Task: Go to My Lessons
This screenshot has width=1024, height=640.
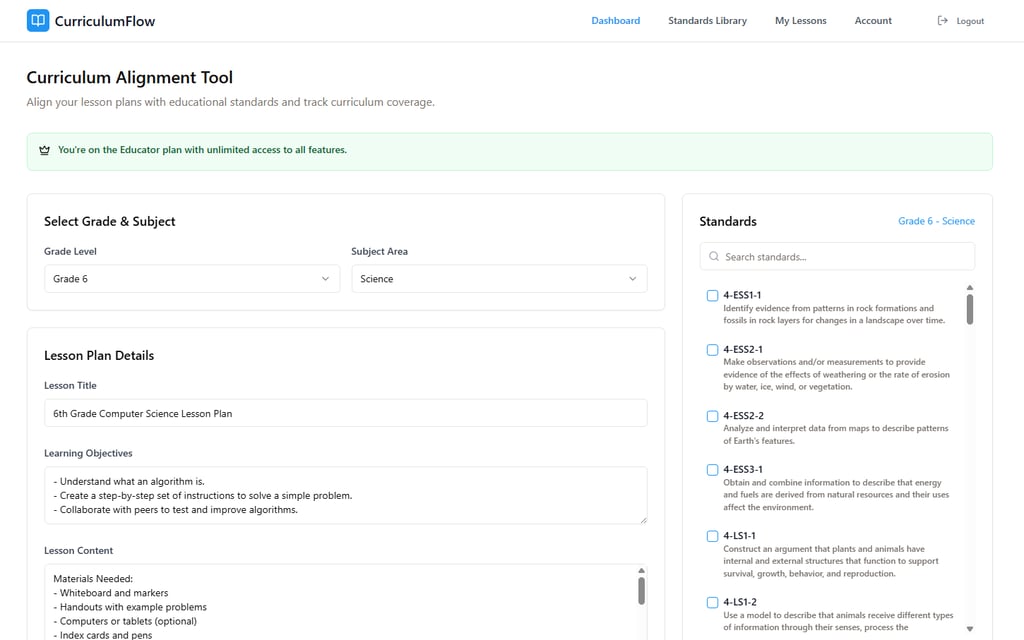Action: click(801, 21)
